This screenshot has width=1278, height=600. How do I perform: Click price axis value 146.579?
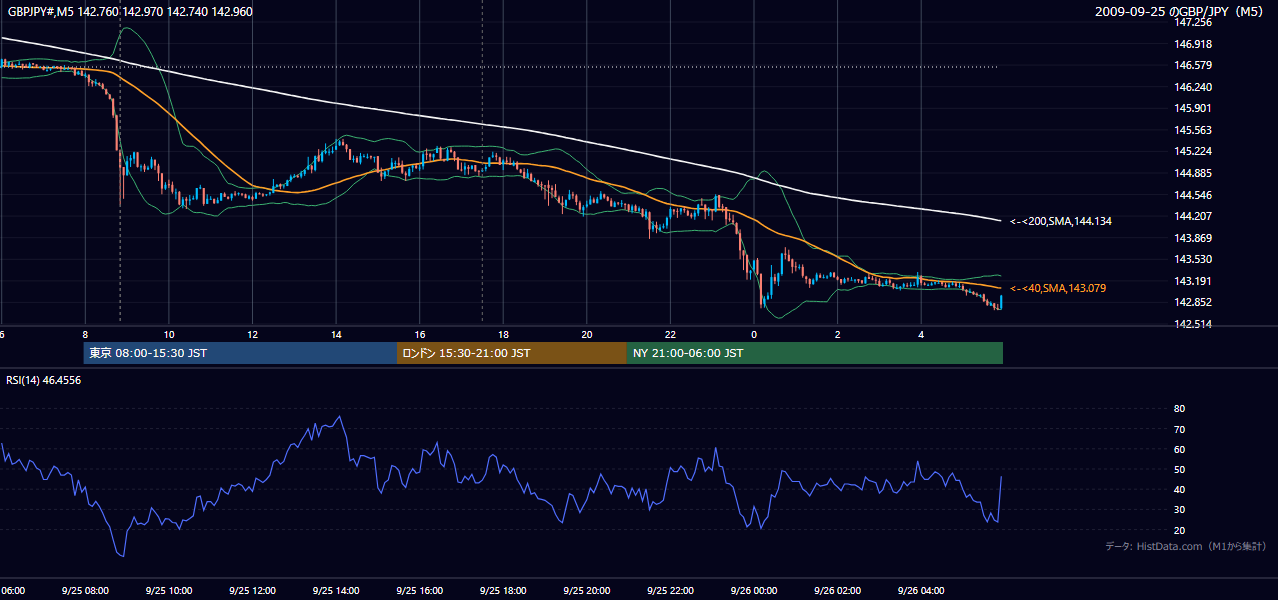click(1195, 65)
